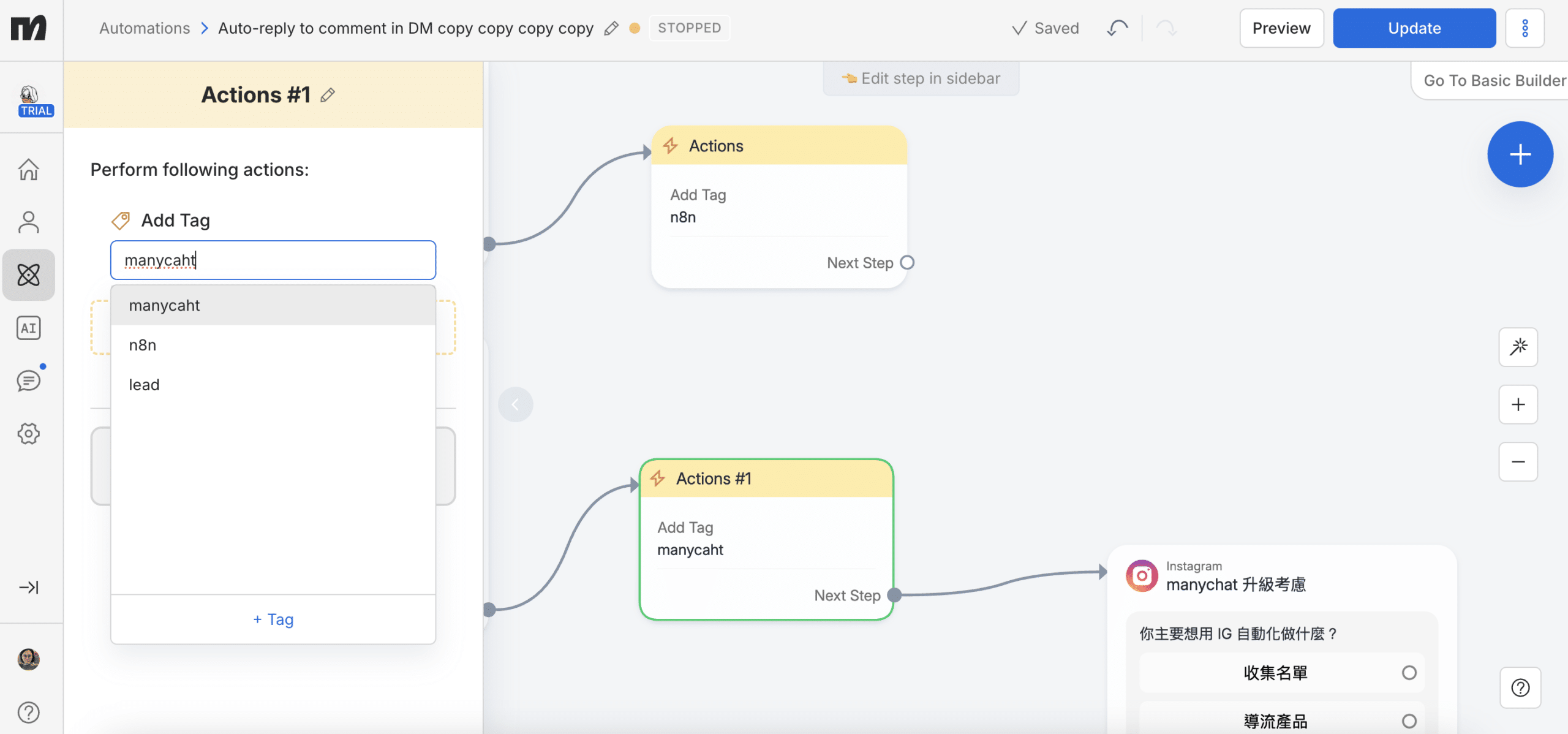Image resolution: width=1568 pixels, height=734 pixels.
Task: Zoom in on the canvas
Action: tap(1518, 404)
